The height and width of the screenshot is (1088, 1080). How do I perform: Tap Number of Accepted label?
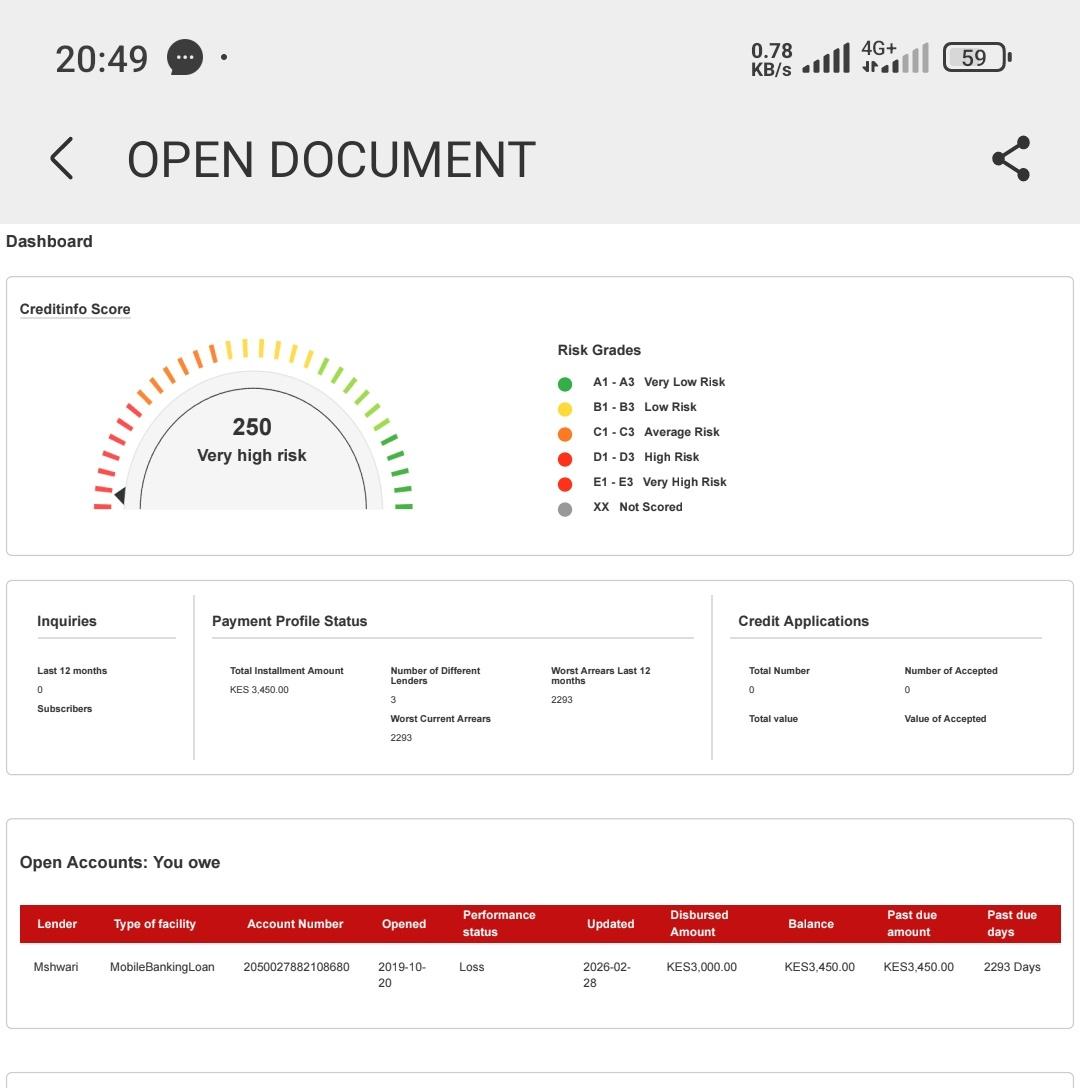click(951, 670)
